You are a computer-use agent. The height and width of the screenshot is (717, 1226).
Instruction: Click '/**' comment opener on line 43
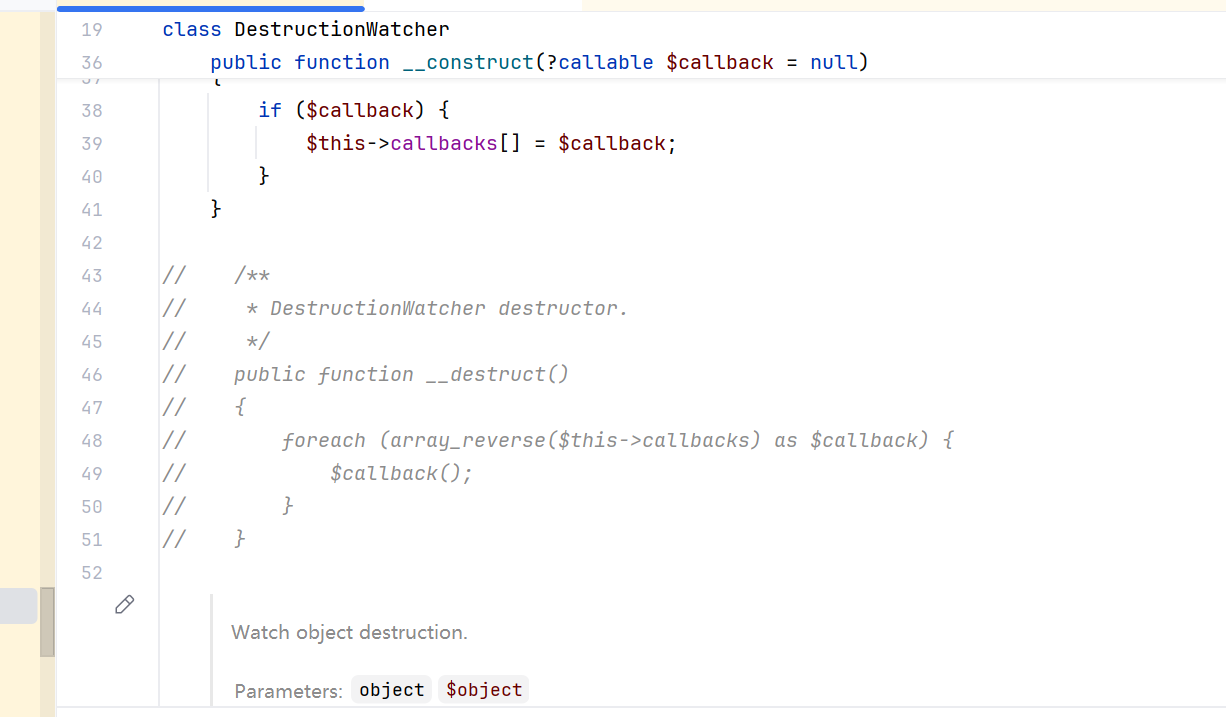[252, 275]
